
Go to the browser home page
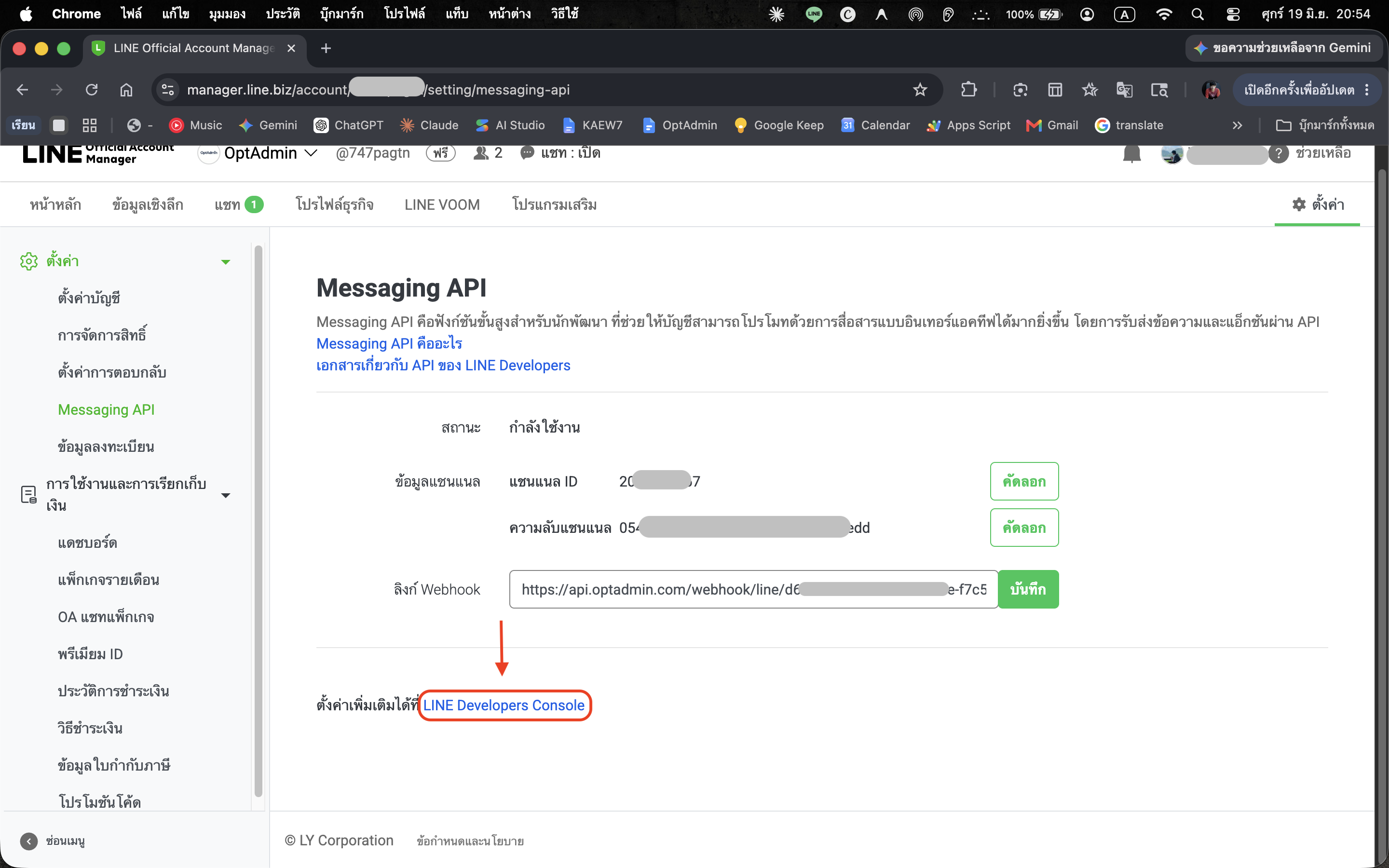coord(126,90)
